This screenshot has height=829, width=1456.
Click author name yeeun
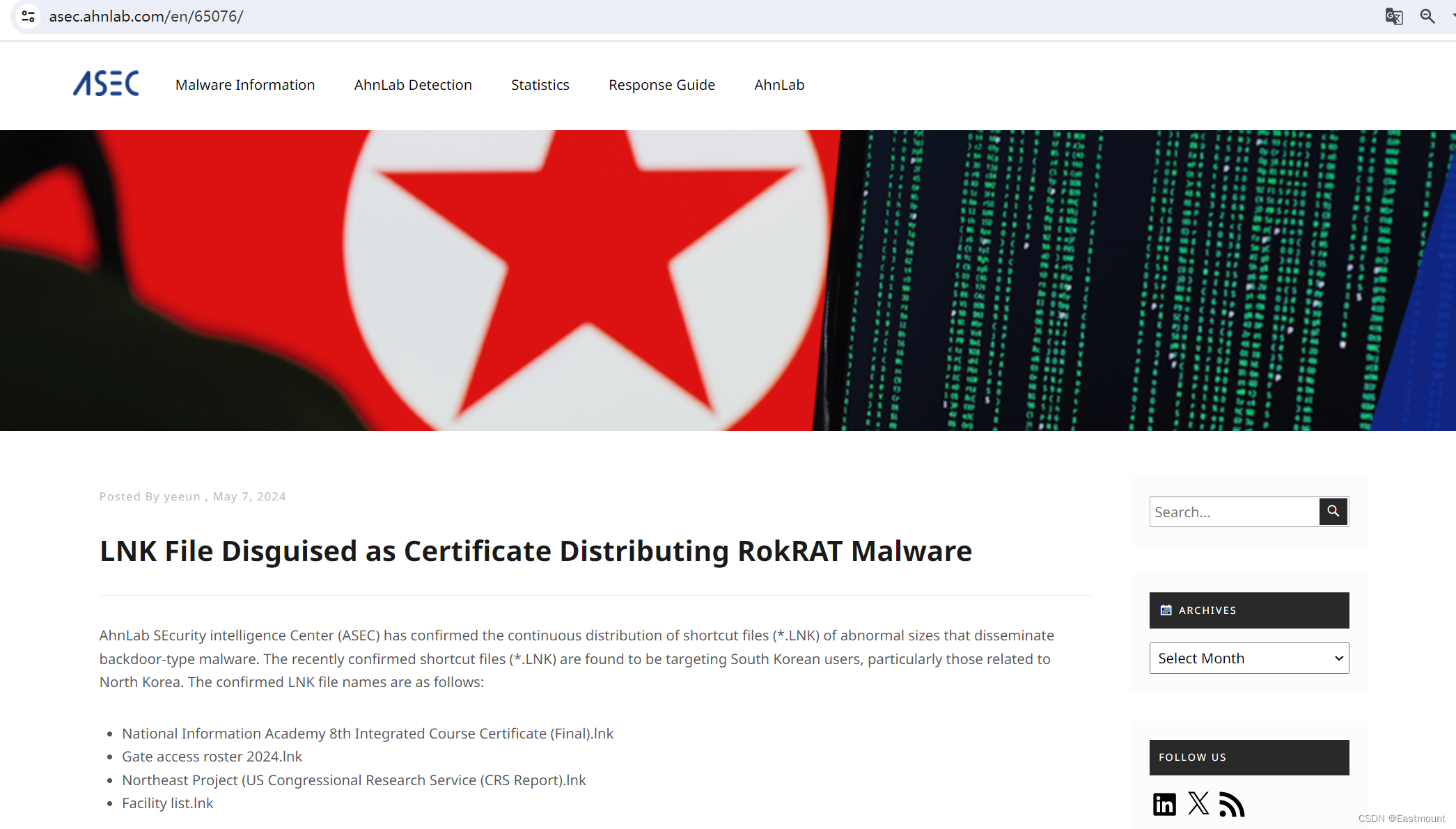(x=182, y=497)
